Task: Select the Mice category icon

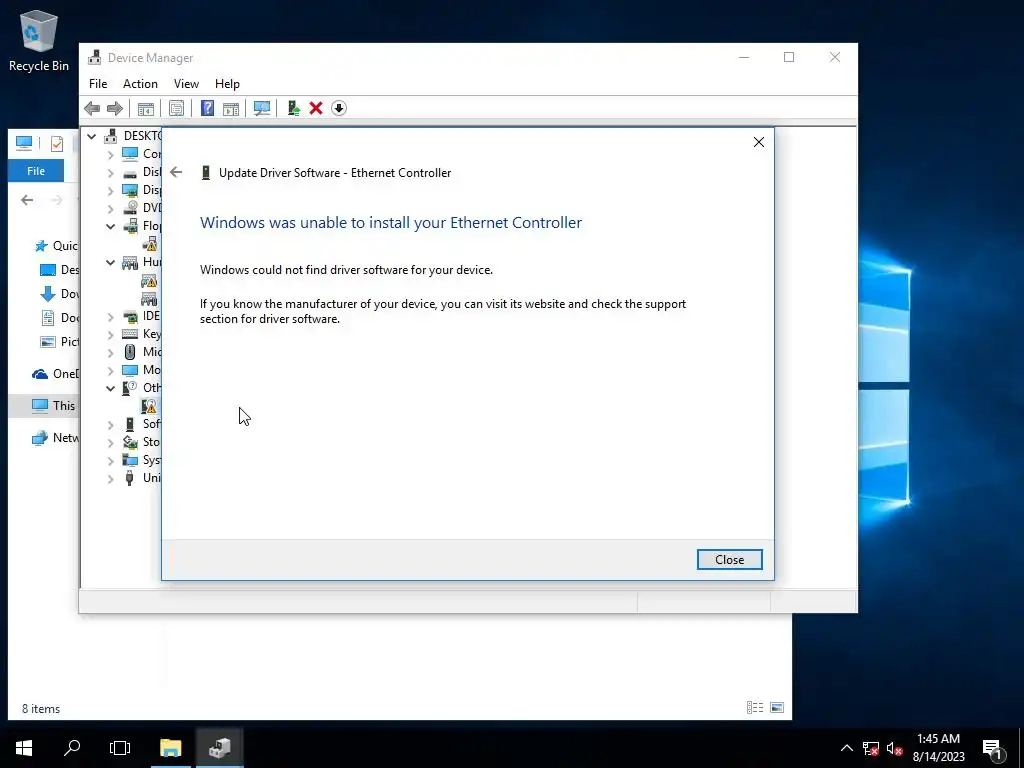Action: [130, 352]
